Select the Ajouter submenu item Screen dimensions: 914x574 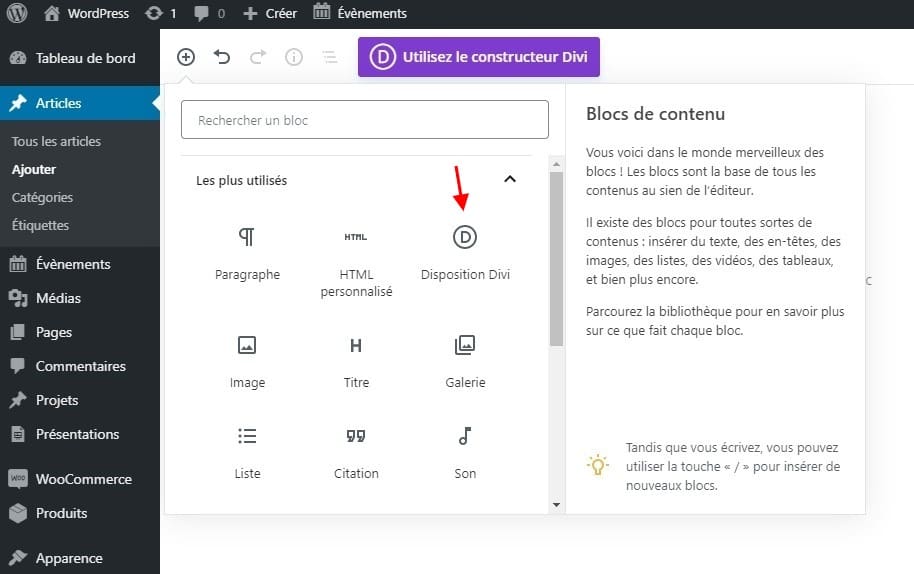point(34,170)
